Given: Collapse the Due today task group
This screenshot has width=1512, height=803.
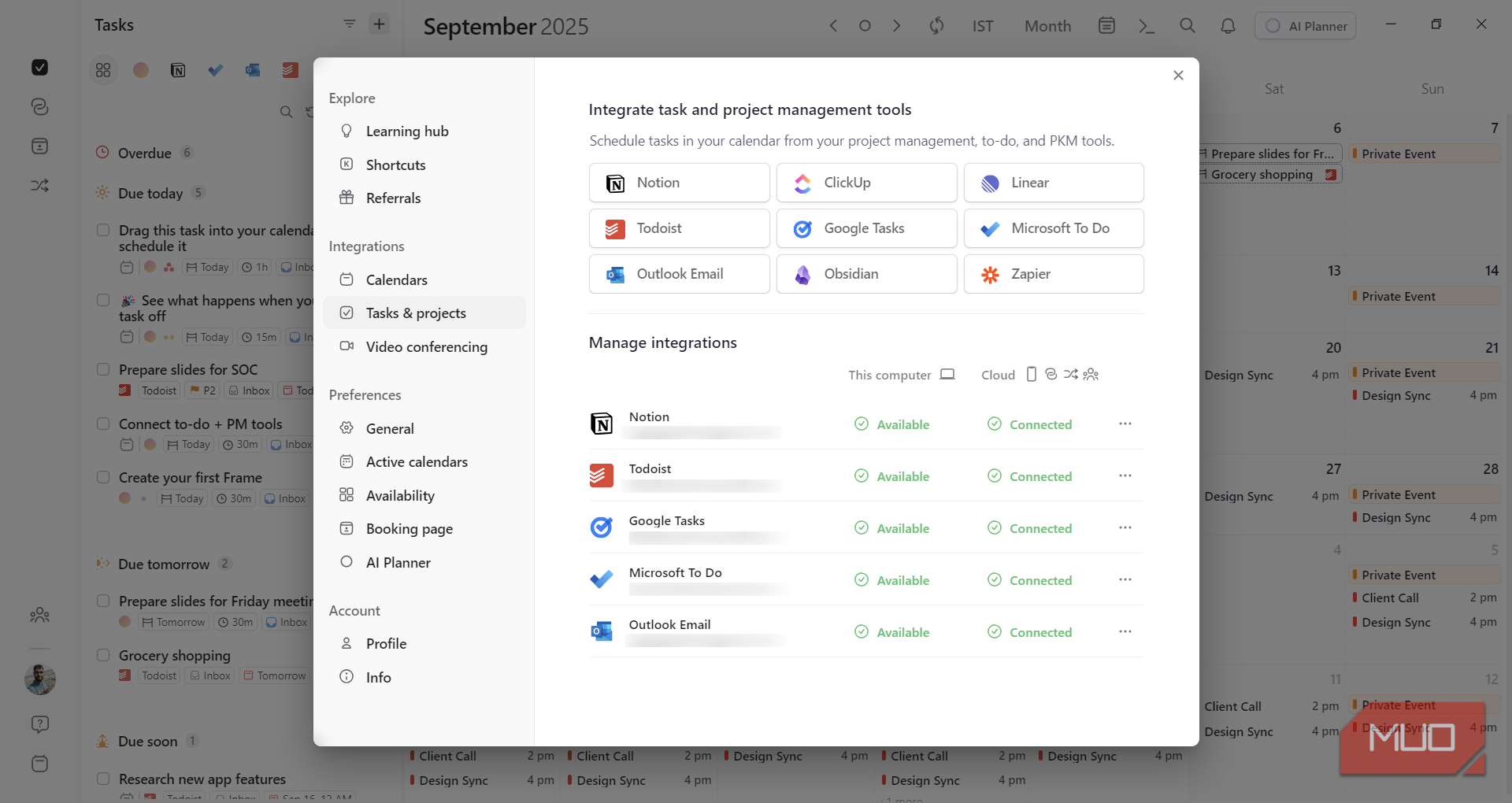Looking at the screenshot, I should pos(150,193).
